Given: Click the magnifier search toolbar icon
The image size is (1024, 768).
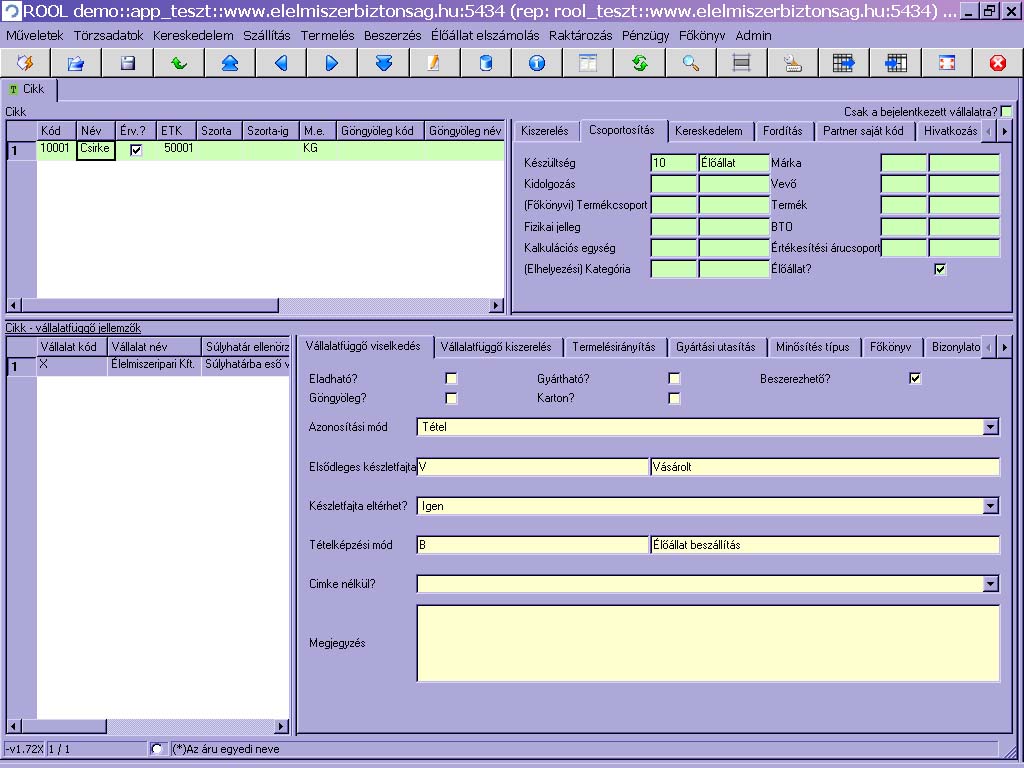Looking at the screenshot, I should [x=690, y=63].
